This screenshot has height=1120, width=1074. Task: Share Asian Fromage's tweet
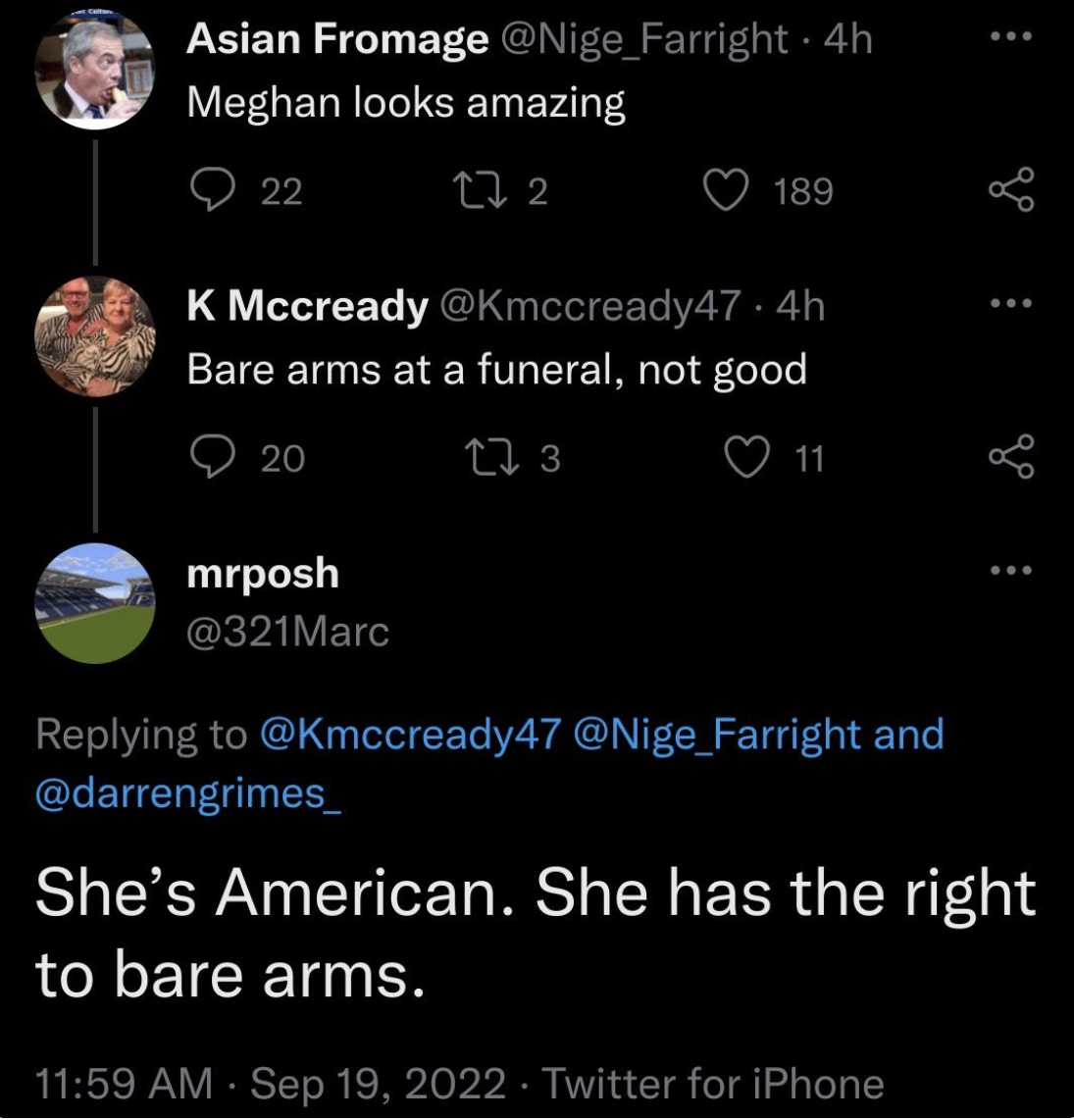coord(1011,189)
